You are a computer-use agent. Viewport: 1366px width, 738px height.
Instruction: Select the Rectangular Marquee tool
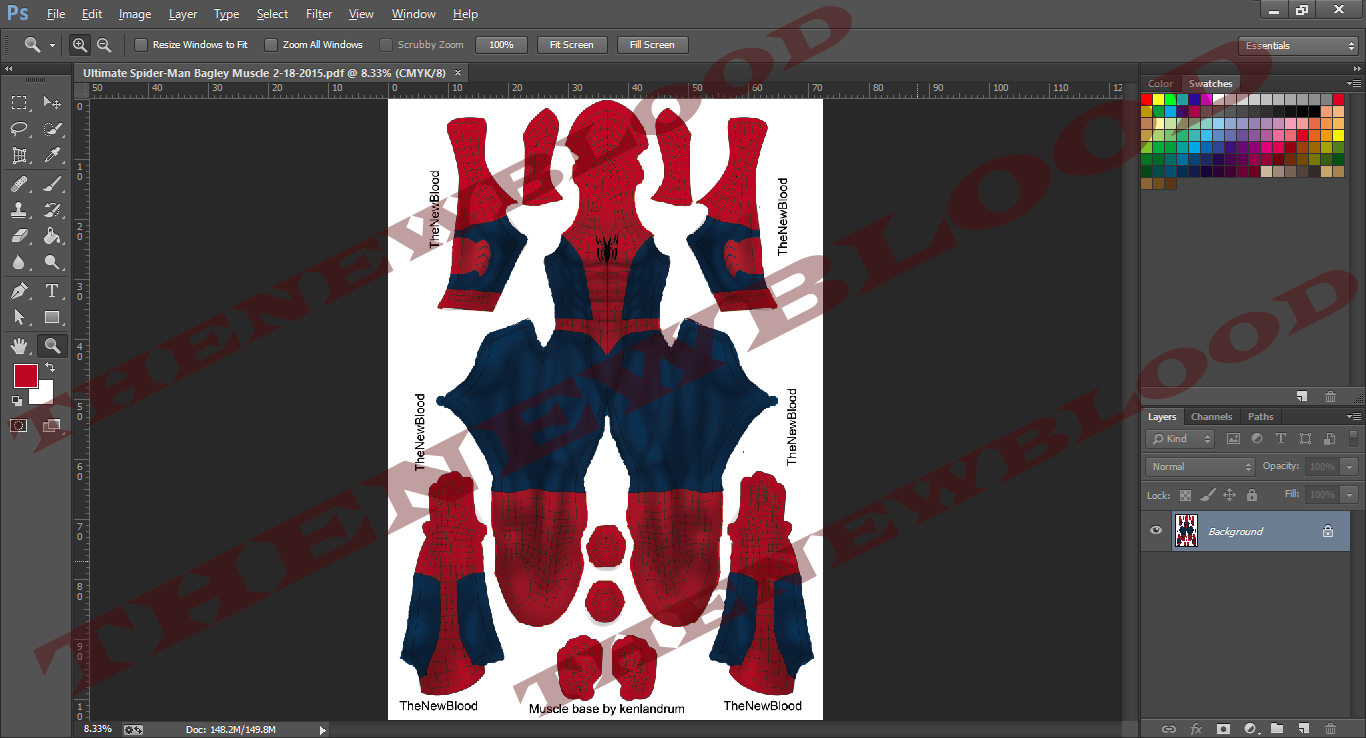(19, 102)
